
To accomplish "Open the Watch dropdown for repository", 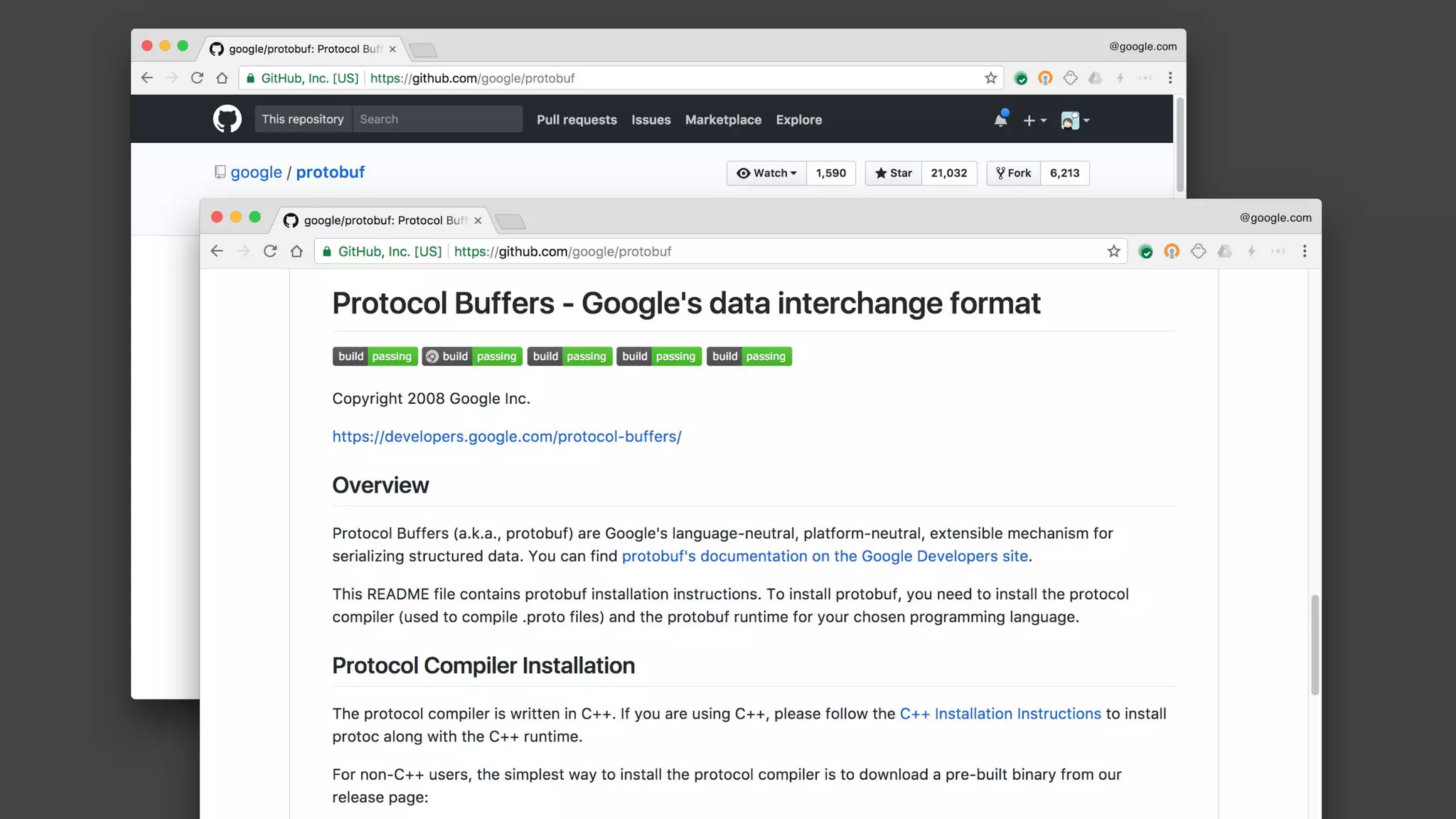I will 766,173.
